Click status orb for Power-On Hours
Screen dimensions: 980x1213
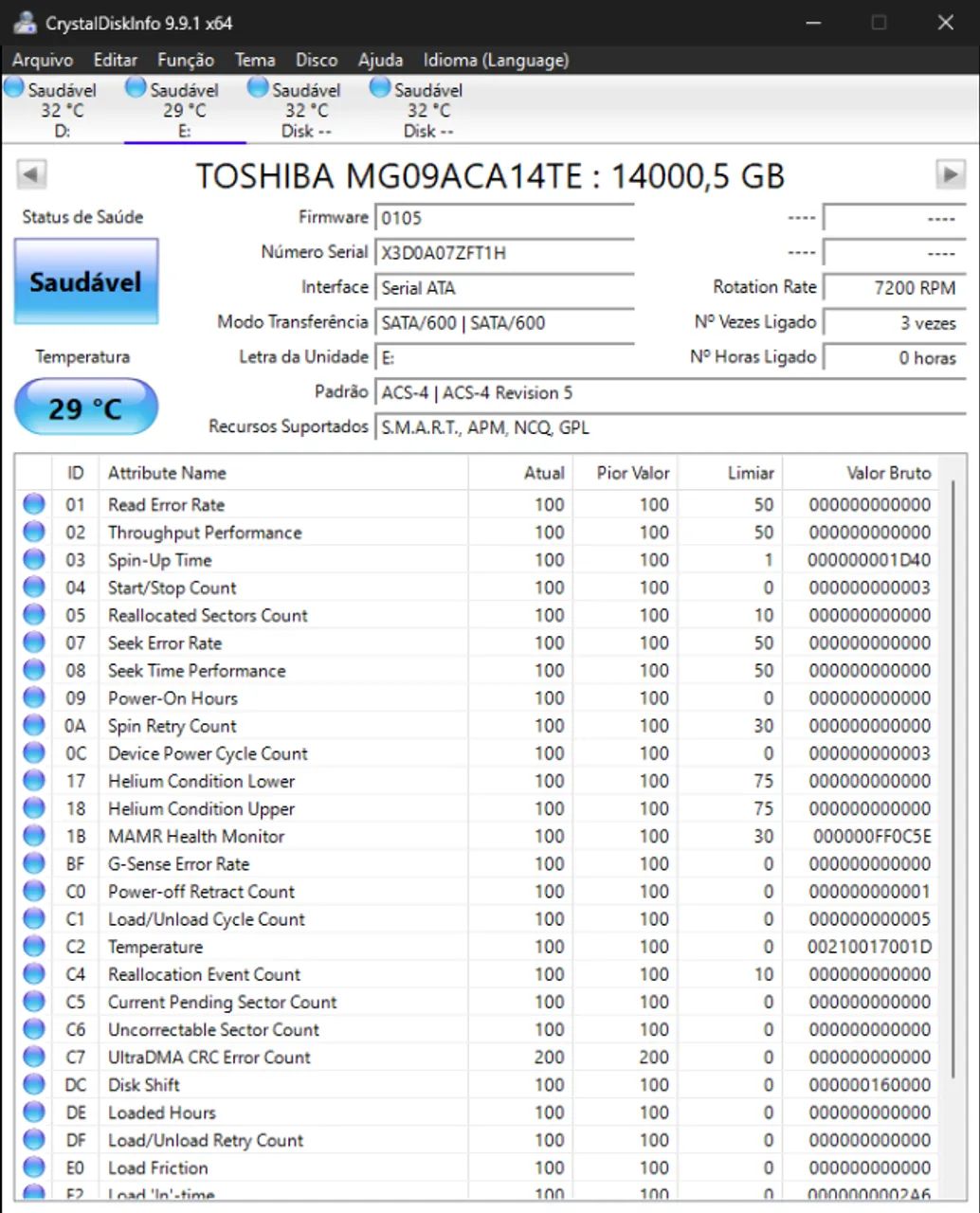point(34,697)
